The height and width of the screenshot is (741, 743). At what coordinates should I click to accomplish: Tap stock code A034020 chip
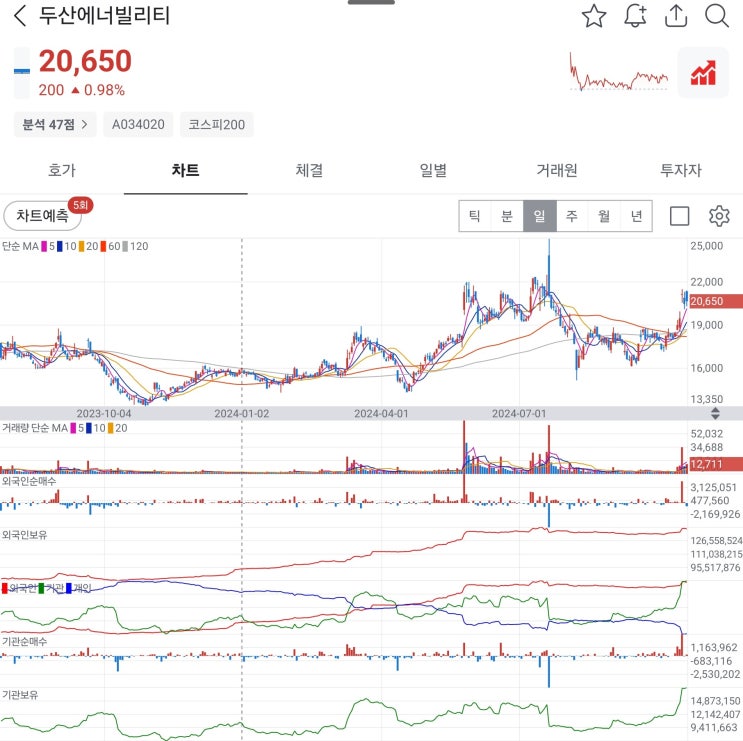point(138,125)
